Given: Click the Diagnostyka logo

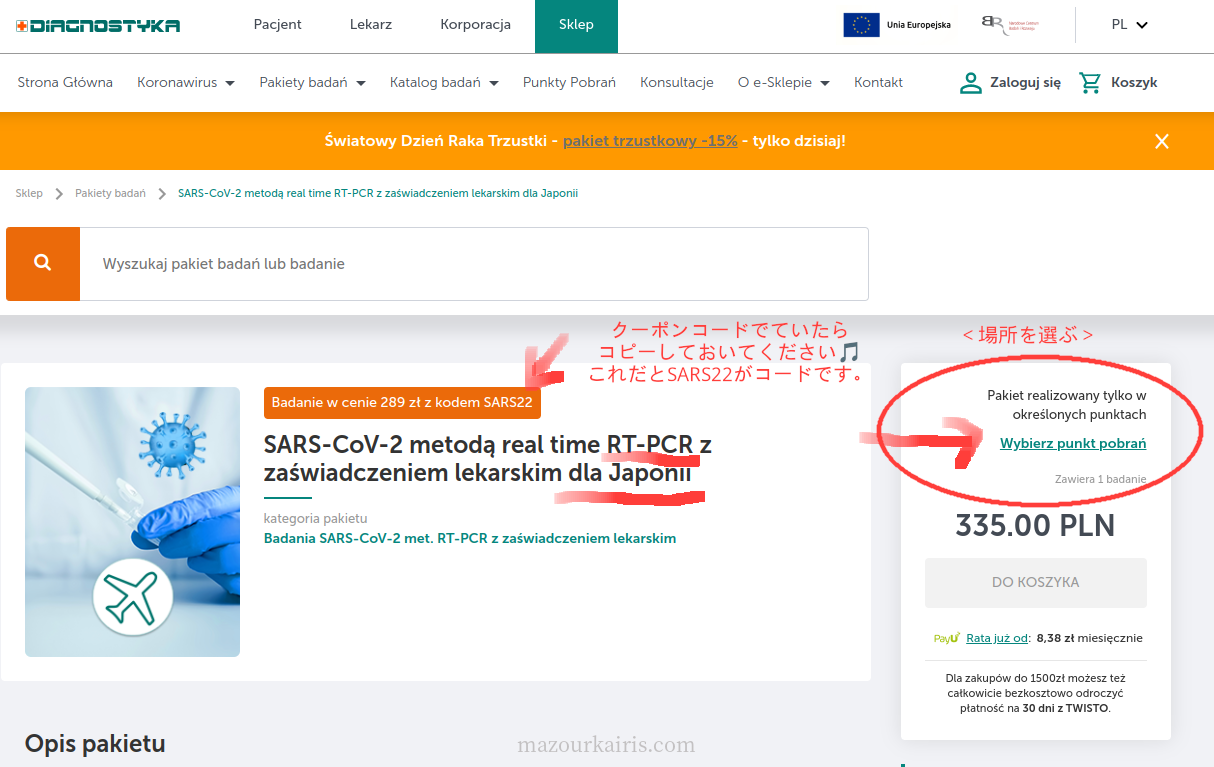Looking at the screenshot, I should point(98,25).
